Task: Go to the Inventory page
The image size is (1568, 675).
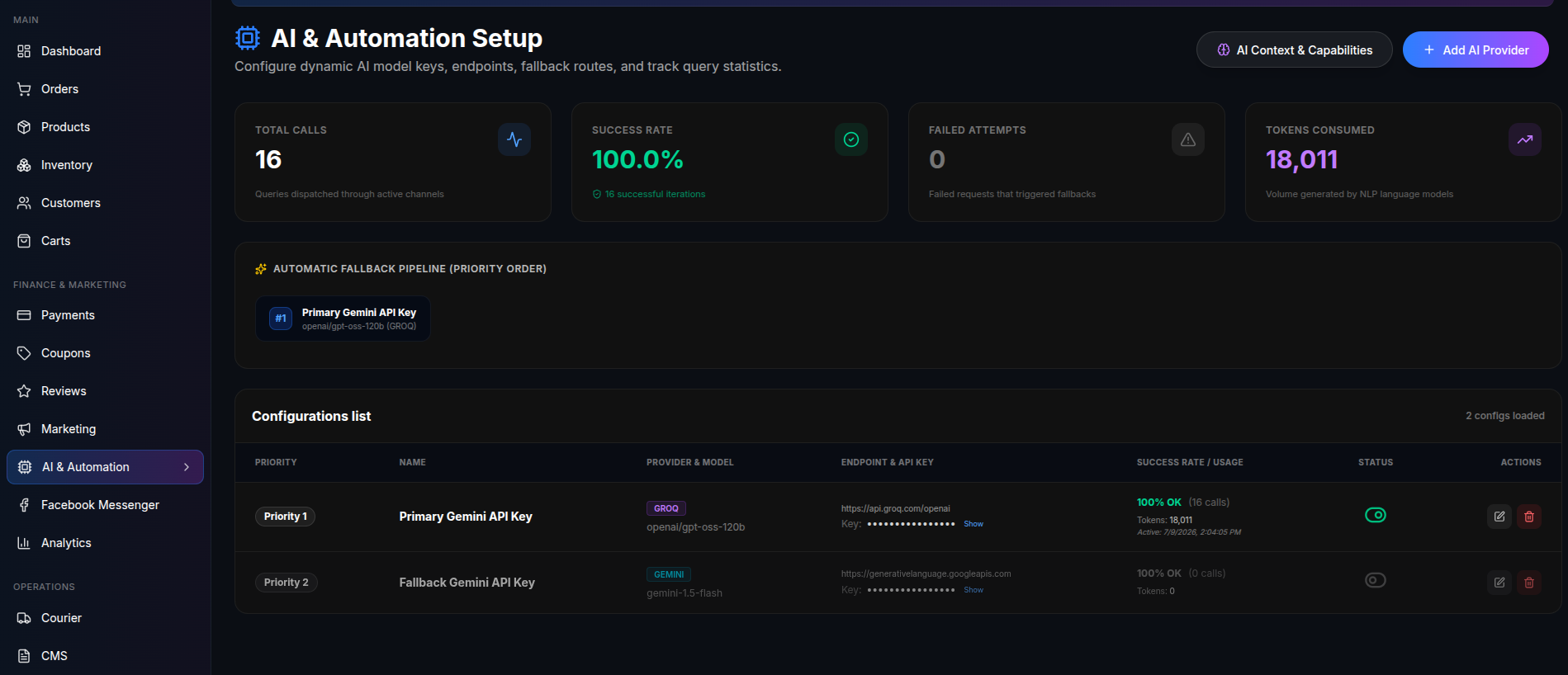Action: pyautogui.click(x=105, y=165)
